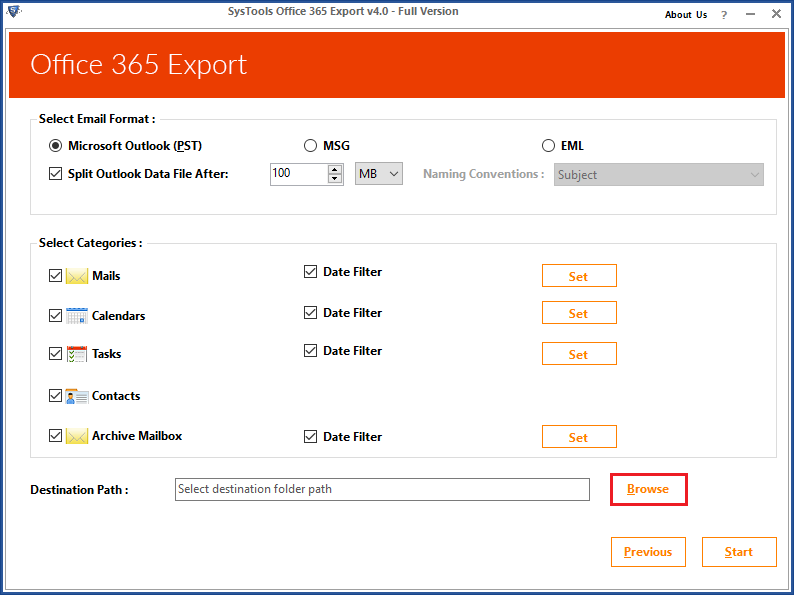Image resolution: width=794 pixels, height=595 pixels.
Task: Disable Date Filter for Mails
Action: pos(310,272)
